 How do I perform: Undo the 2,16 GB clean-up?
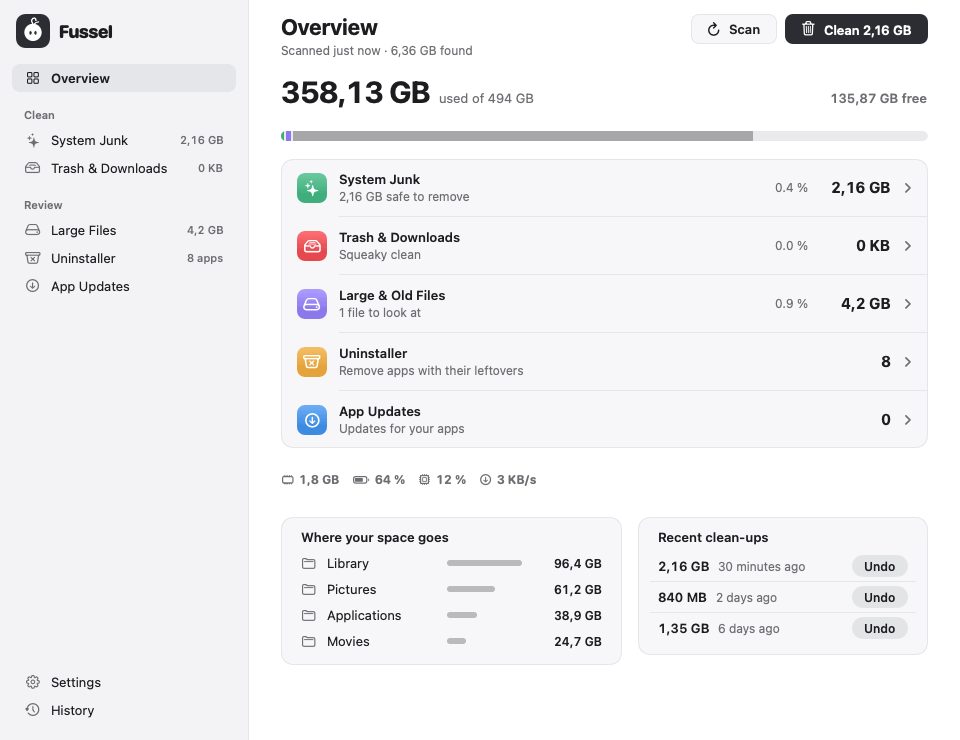pyautogui.click(x=879, y=567)
